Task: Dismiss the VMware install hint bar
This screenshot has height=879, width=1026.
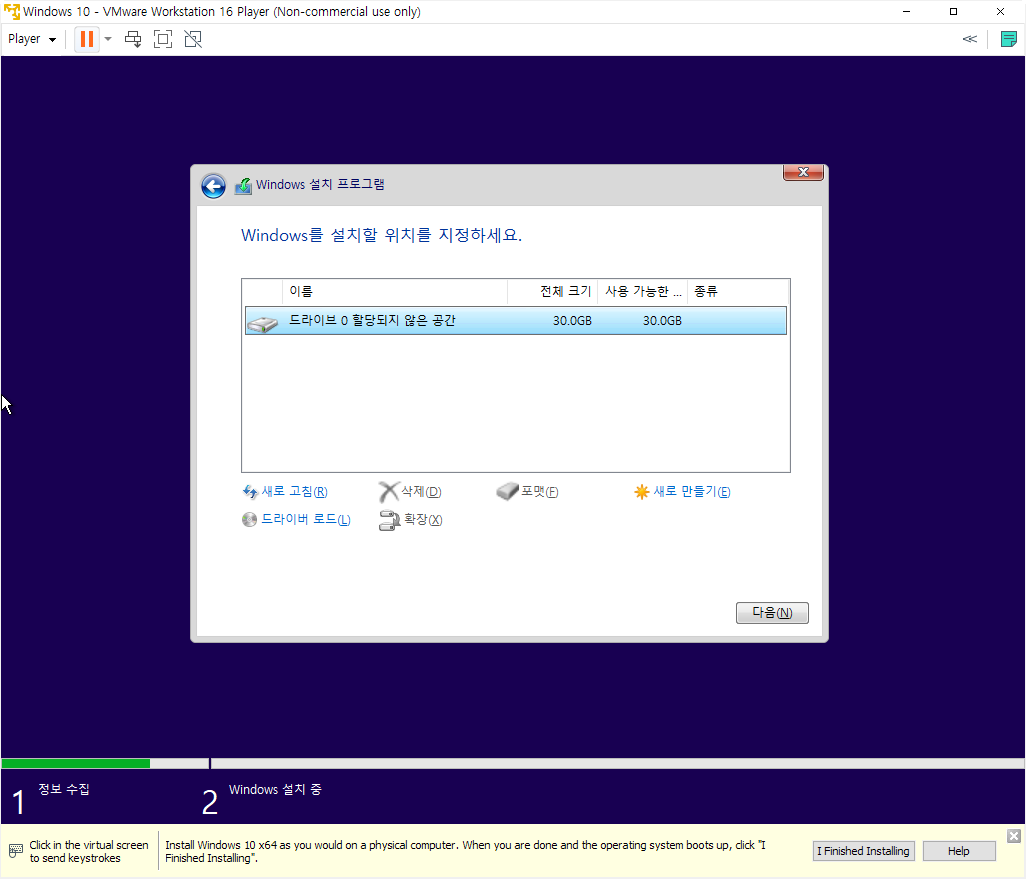Action: [1014, 836]
